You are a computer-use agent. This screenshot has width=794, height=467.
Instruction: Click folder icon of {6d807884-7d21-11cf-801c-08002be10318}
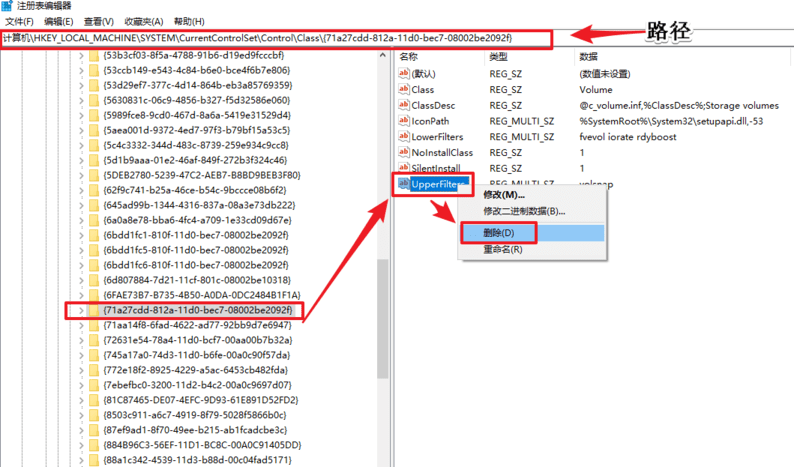[94, 280]
